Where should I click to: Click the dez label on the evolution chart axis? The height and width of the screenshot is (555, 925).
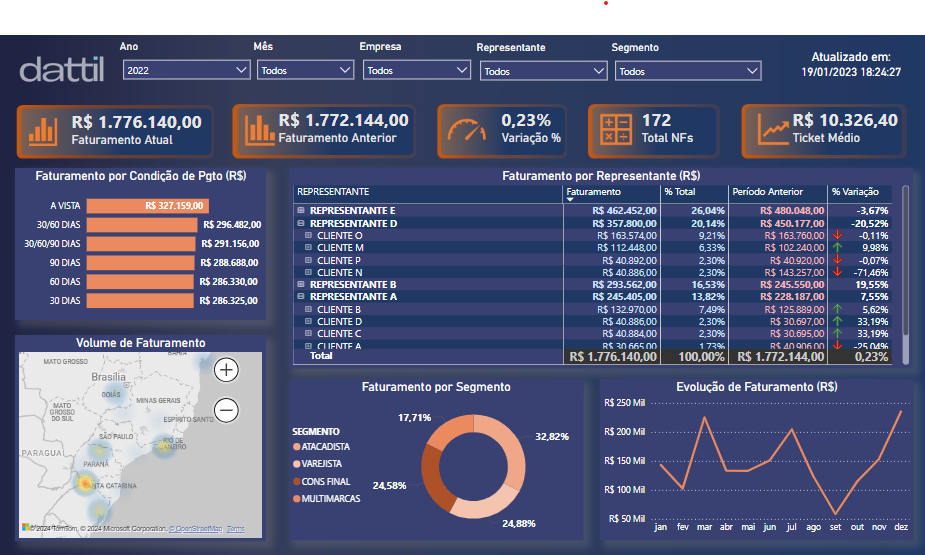click(901, 527)
